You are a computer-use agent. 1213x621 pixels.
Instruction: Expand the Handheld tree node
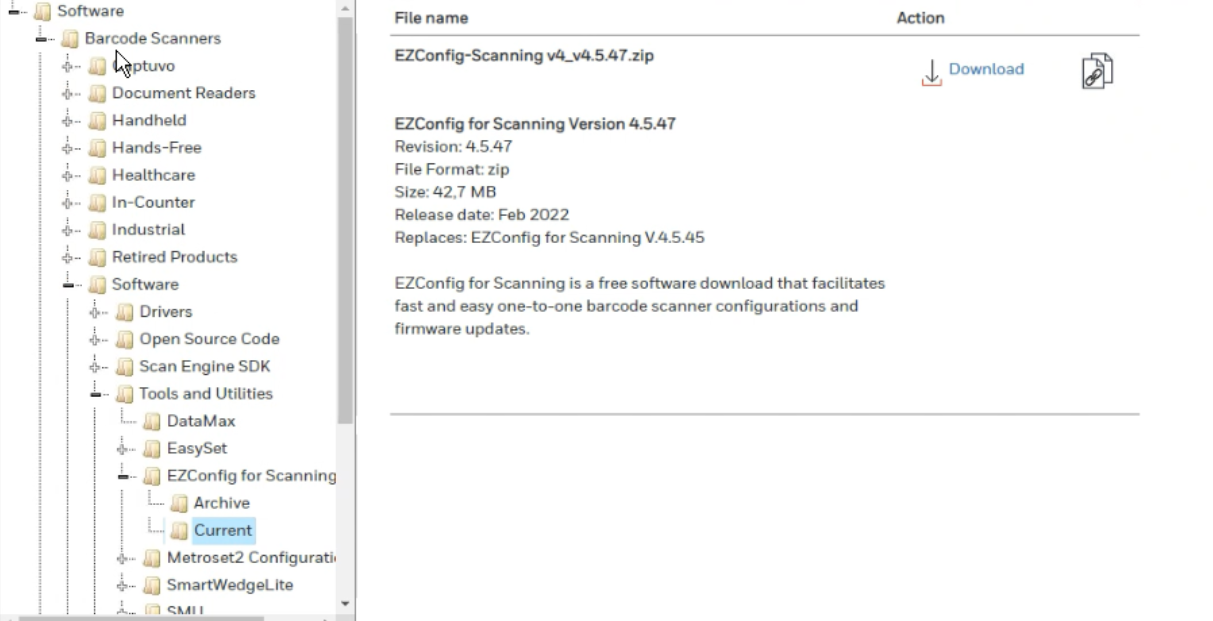pos(69,120)
